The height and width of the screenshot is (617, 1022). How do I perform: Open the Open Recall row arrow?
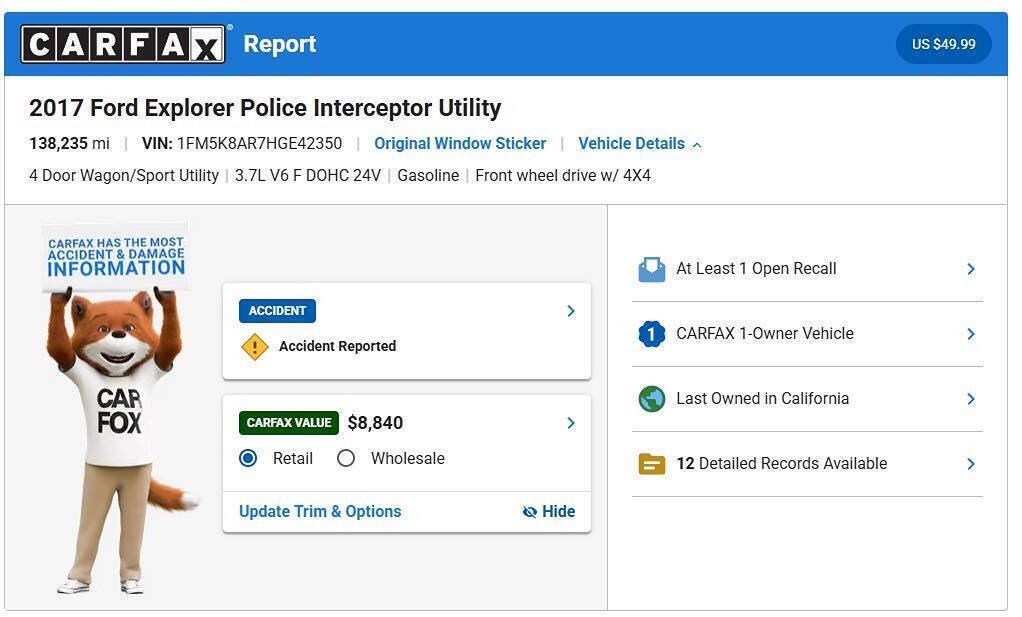[971, 269]
